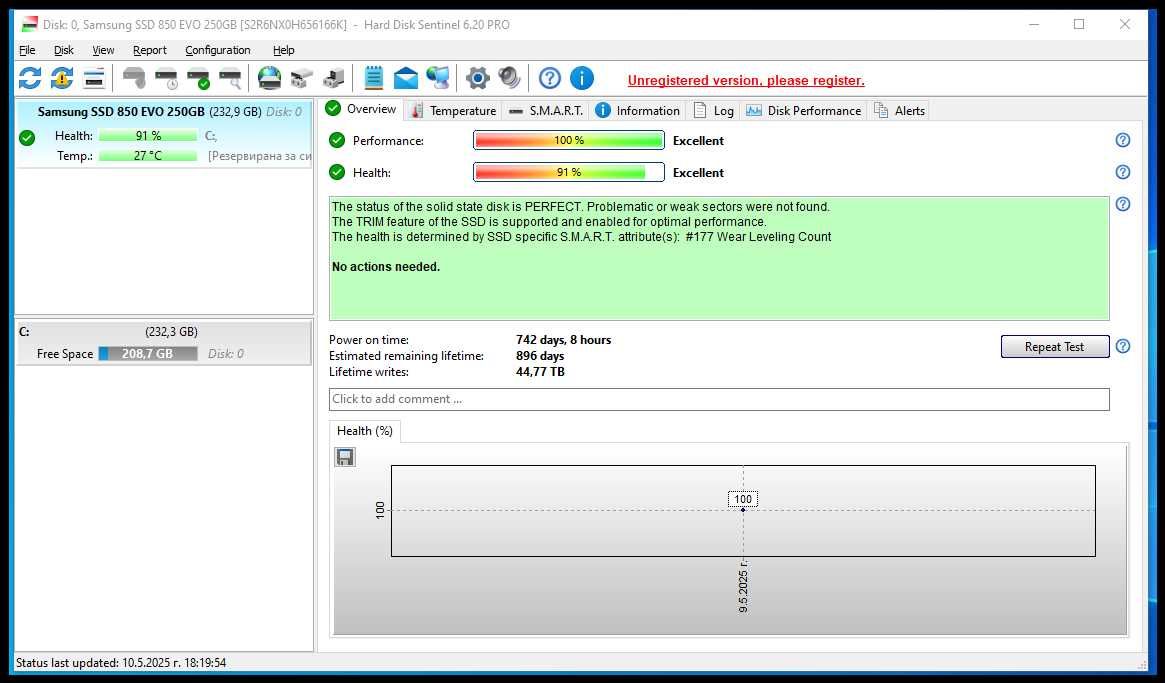Click the disk icon with clock overlay
This screenshot has width=1165, height=683.
coord(166,78)
